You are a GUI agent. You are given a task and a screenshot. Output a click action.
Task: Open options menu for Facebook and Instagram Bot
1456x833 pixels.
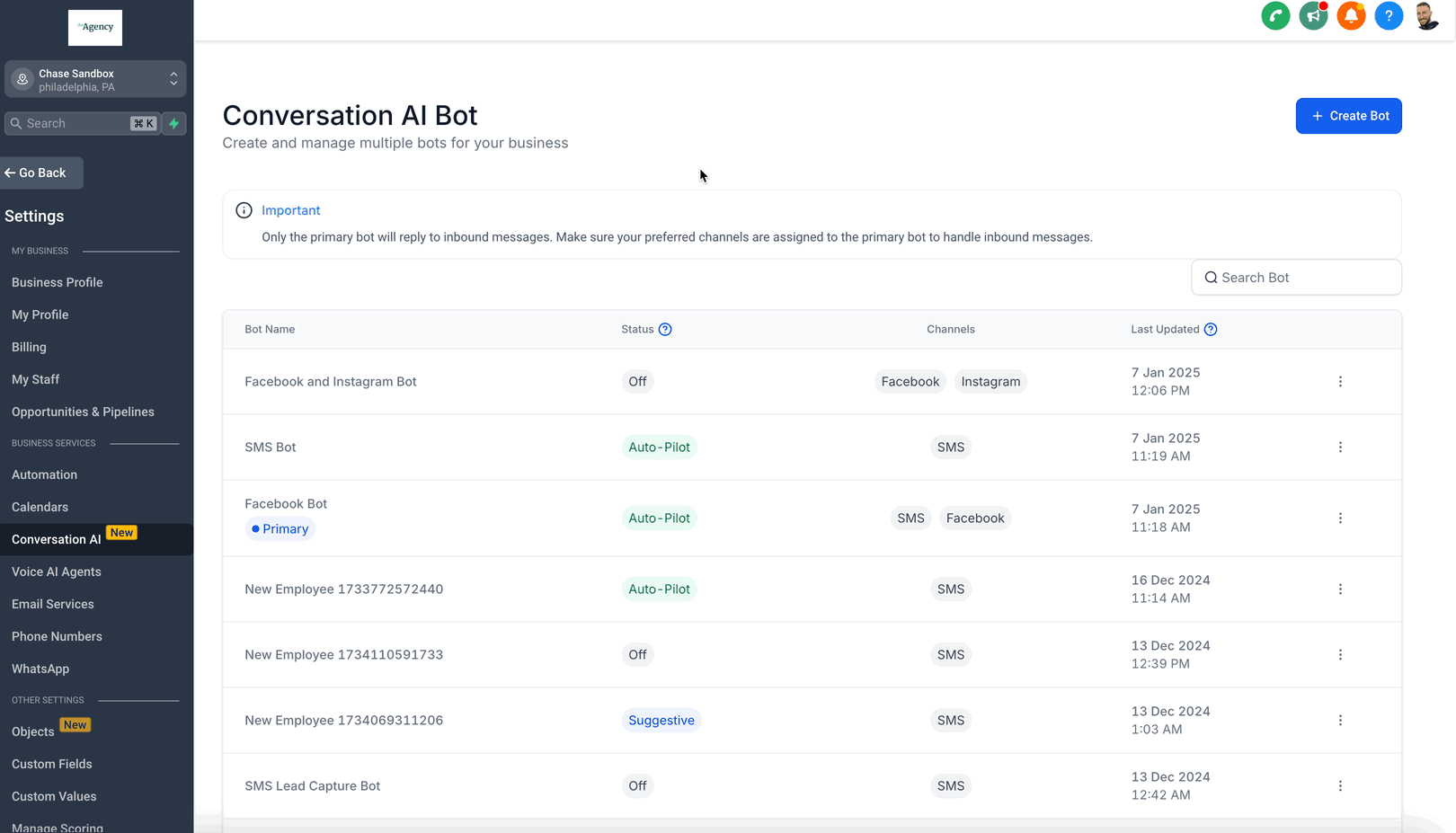[1340, 382]
